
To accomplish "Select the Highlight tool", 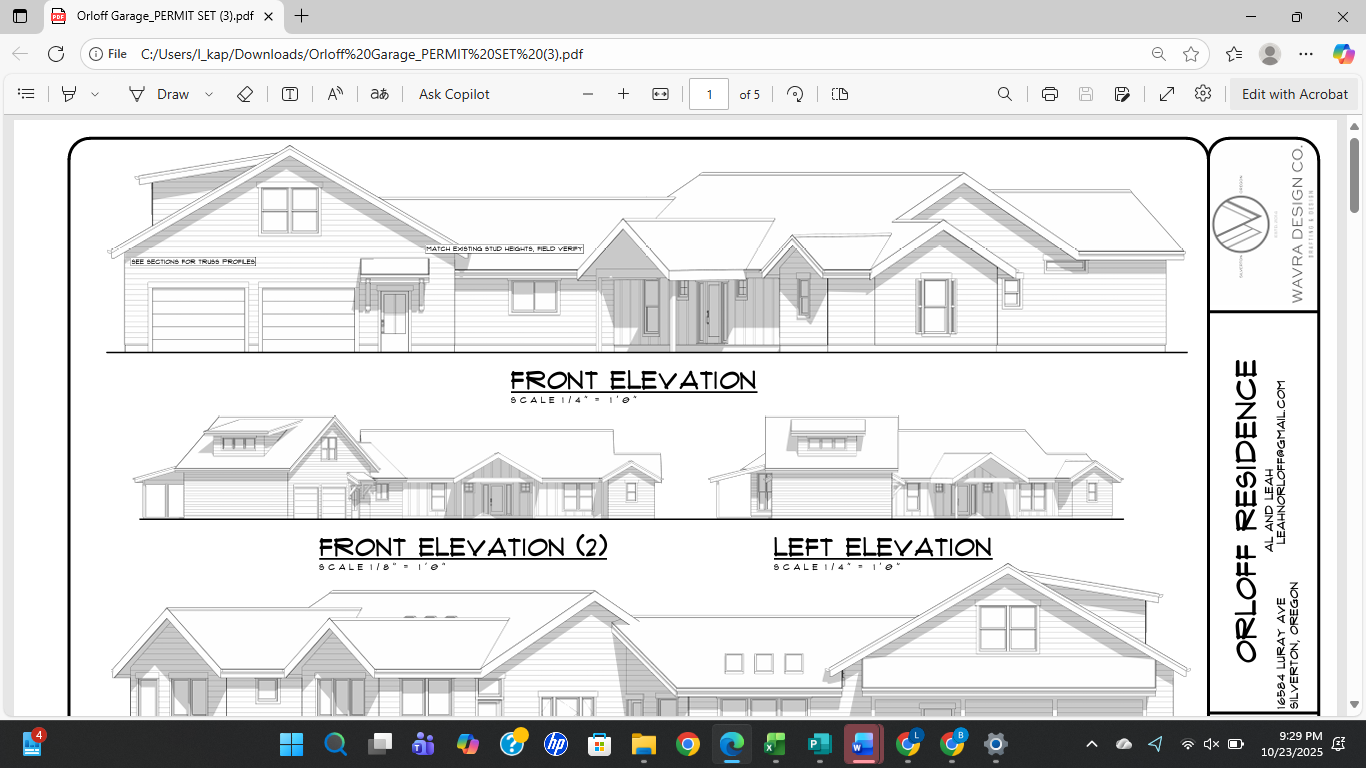I will coord(69,94).
